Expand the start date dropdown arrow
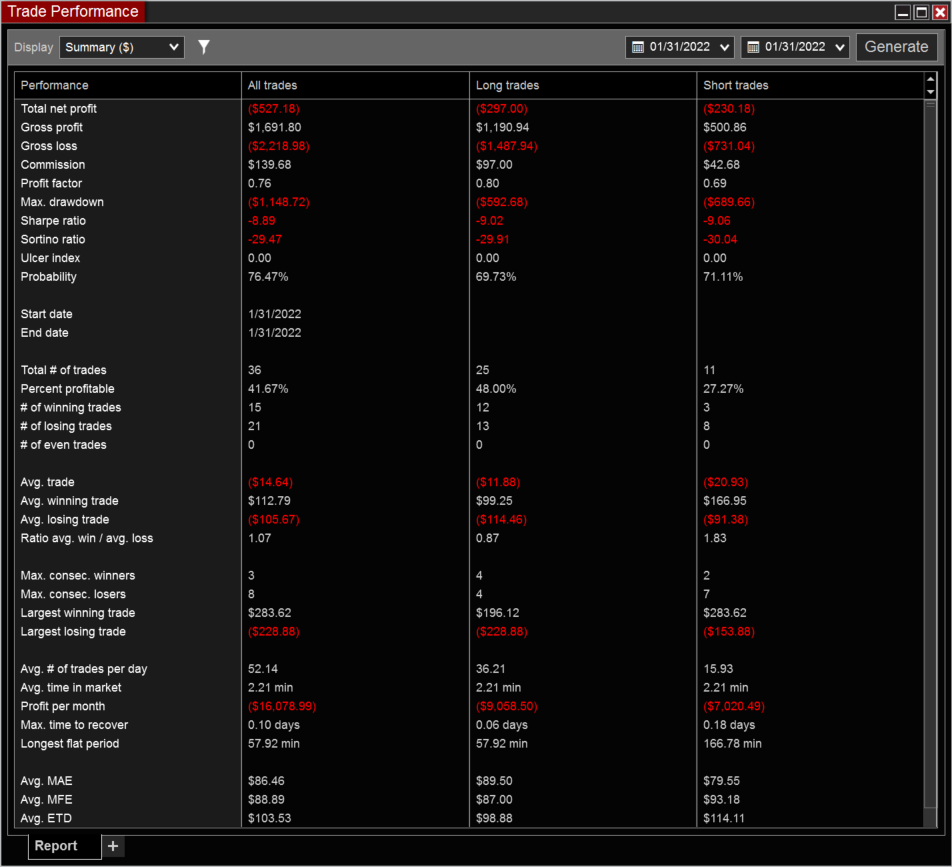Image resolution: width=952 pixels, height=867 pixels. pos(724,47)
